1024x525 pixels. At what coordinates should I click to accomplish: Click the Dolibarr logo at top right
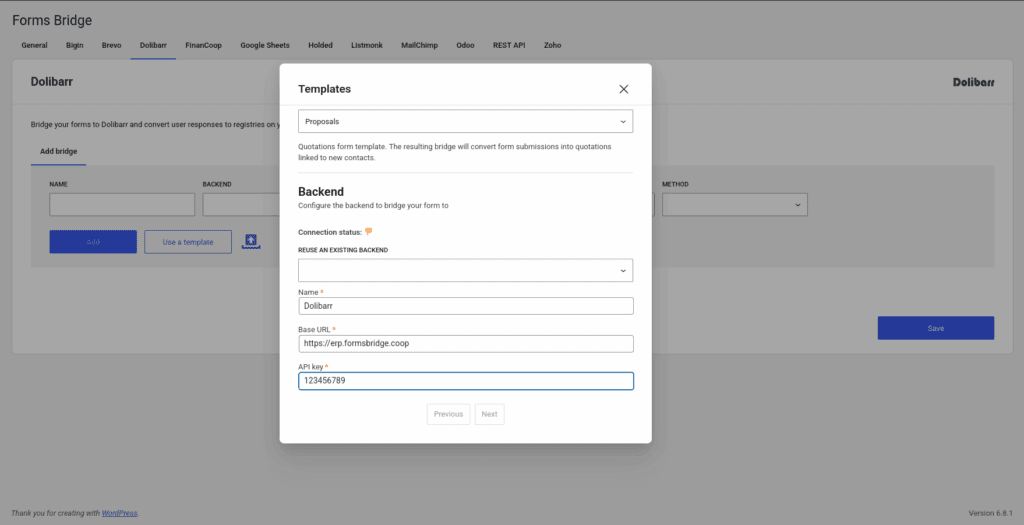point(973,82)
